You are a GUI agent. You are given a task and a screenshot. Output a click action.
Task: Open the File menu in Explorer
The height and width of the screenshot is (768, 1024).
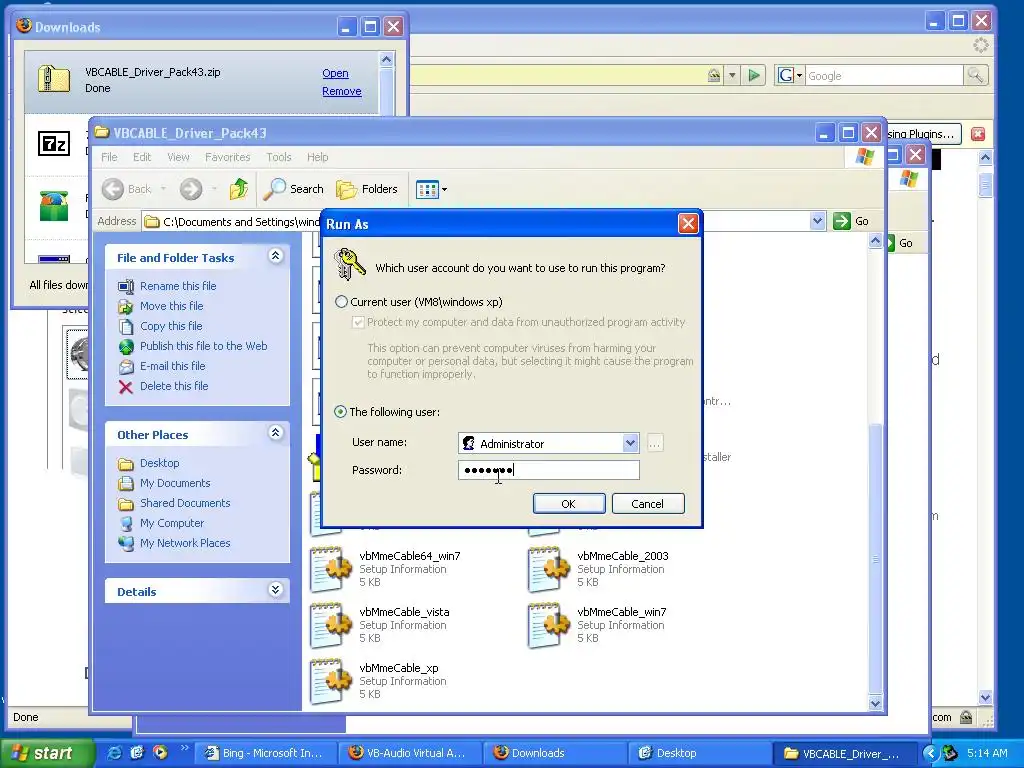tap(109, 157)
